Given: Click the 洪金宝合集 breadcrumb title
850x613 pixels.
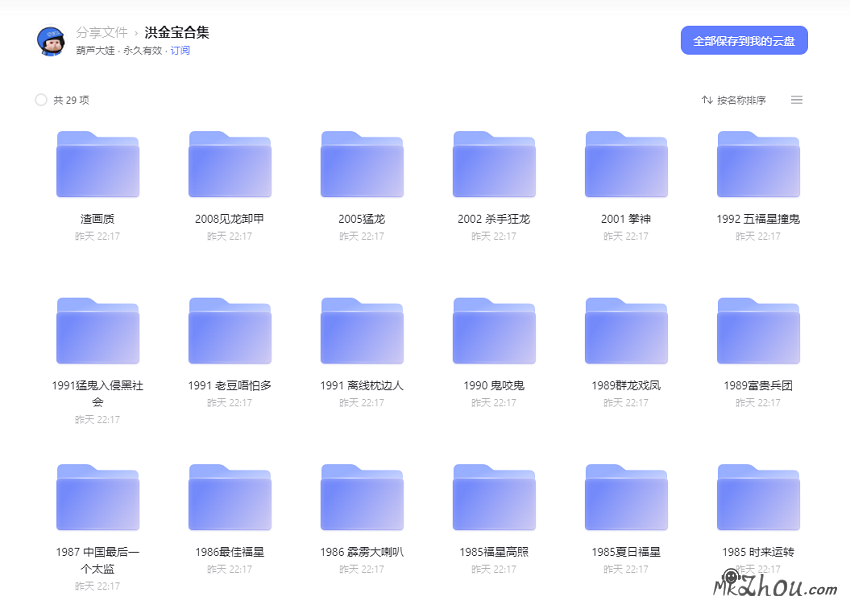Looking at the screenshot, I should pos(177,33).
